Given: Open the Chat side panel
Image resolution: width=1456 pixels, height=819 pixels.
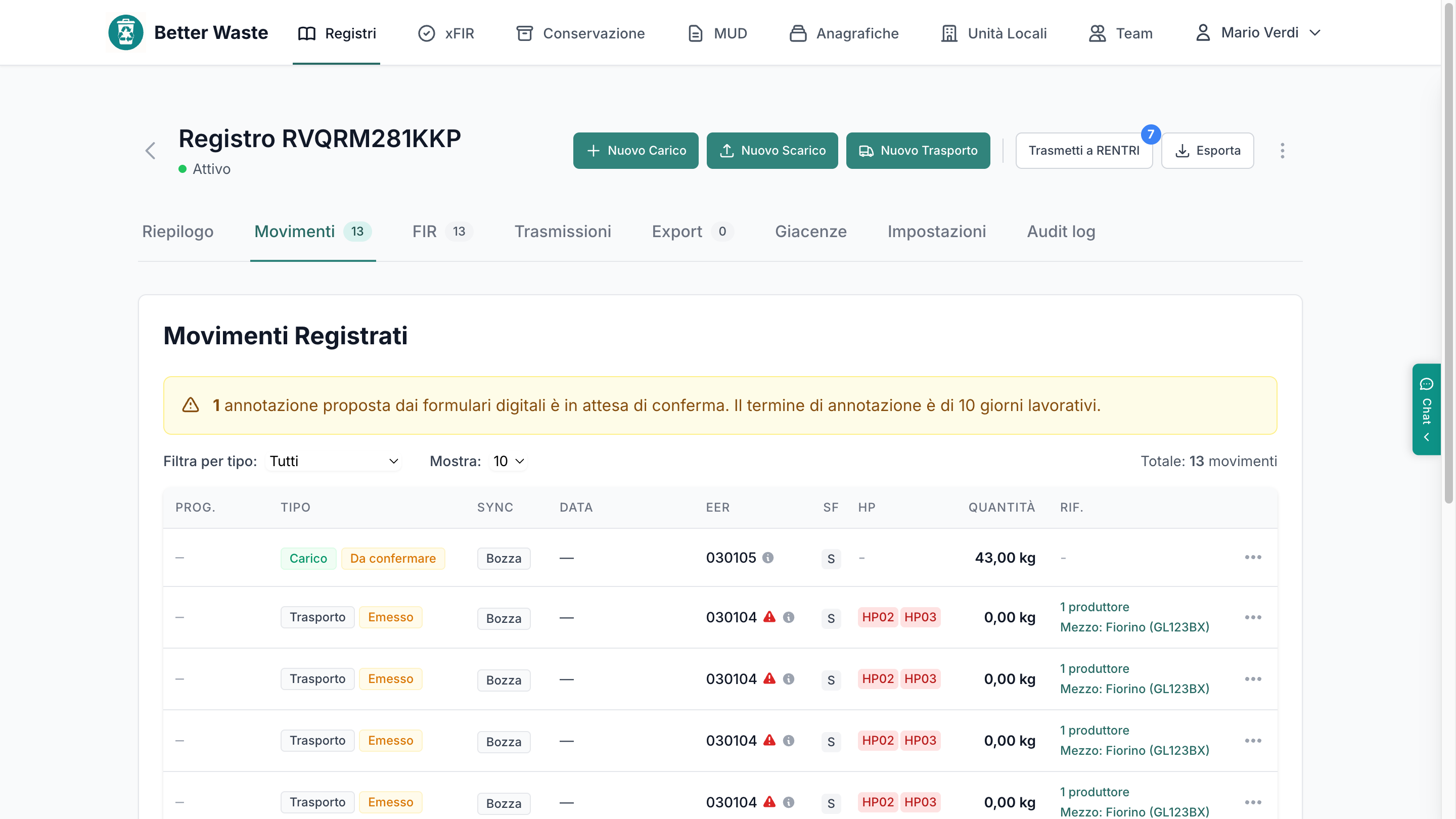Looking at the screenshot, I should (x=1426, y=409).
